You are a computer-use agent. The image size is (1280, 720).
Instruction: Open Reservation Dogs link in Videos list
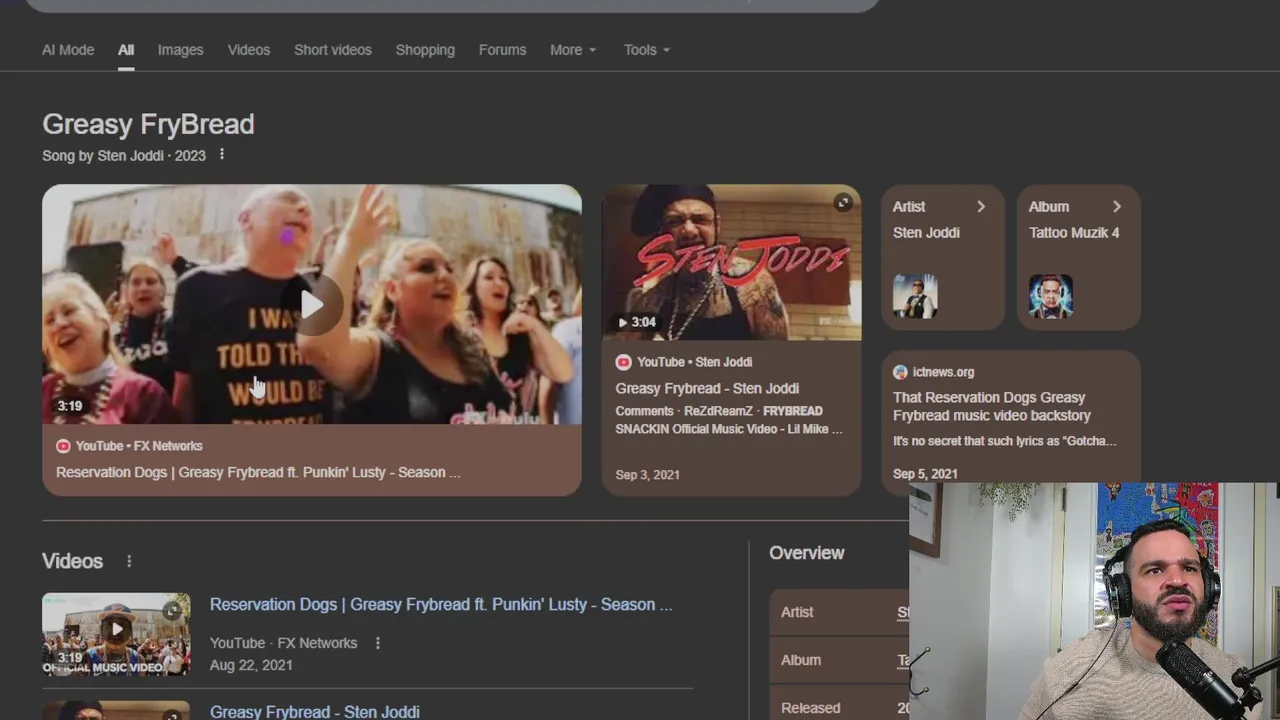click(x=441, y=604)
